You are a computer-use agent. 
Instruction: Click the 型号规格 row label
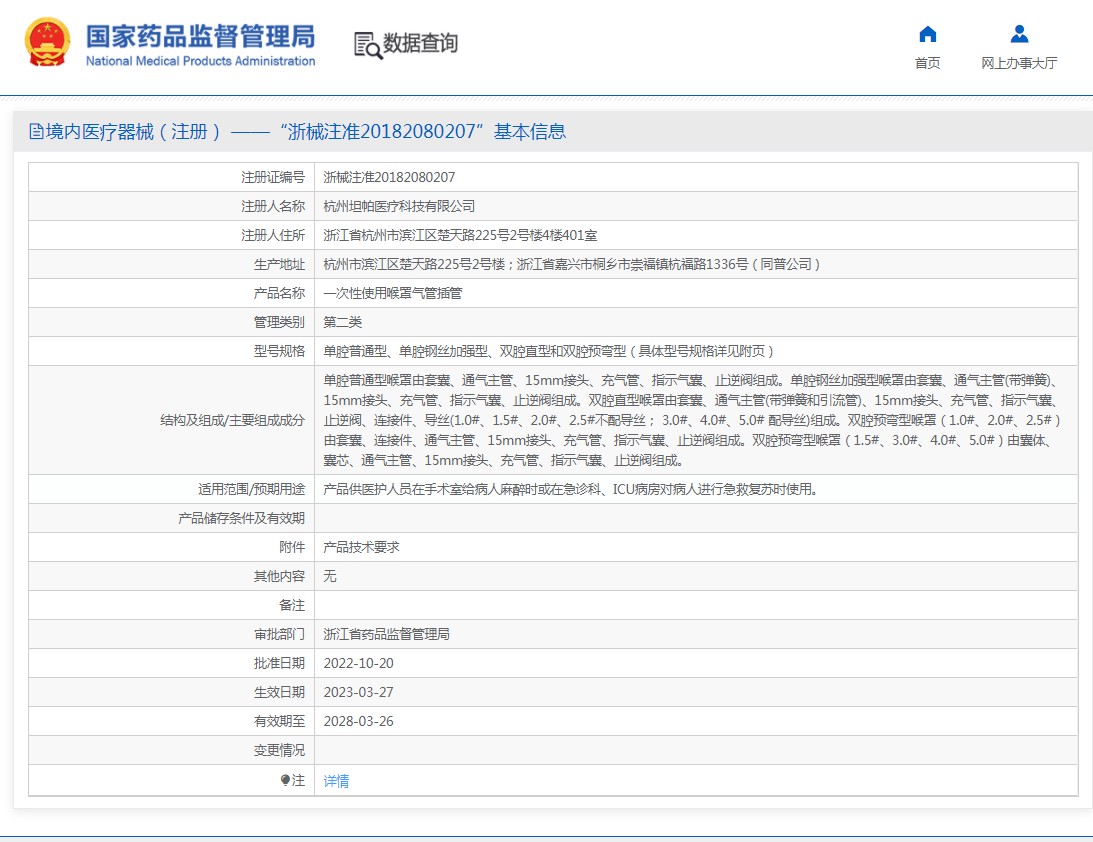pyautogui.click(x=280, y=351)
